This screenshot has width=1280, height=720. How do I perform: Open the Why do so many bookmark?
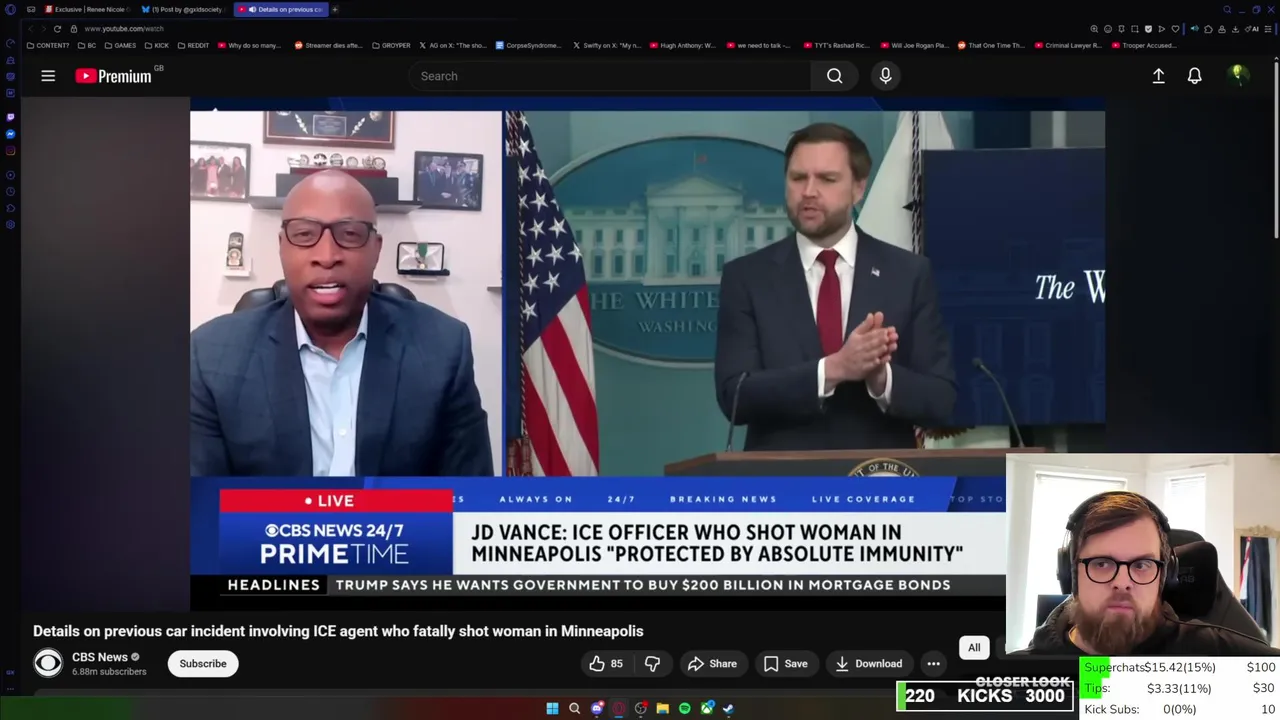[x=249, y=45]
